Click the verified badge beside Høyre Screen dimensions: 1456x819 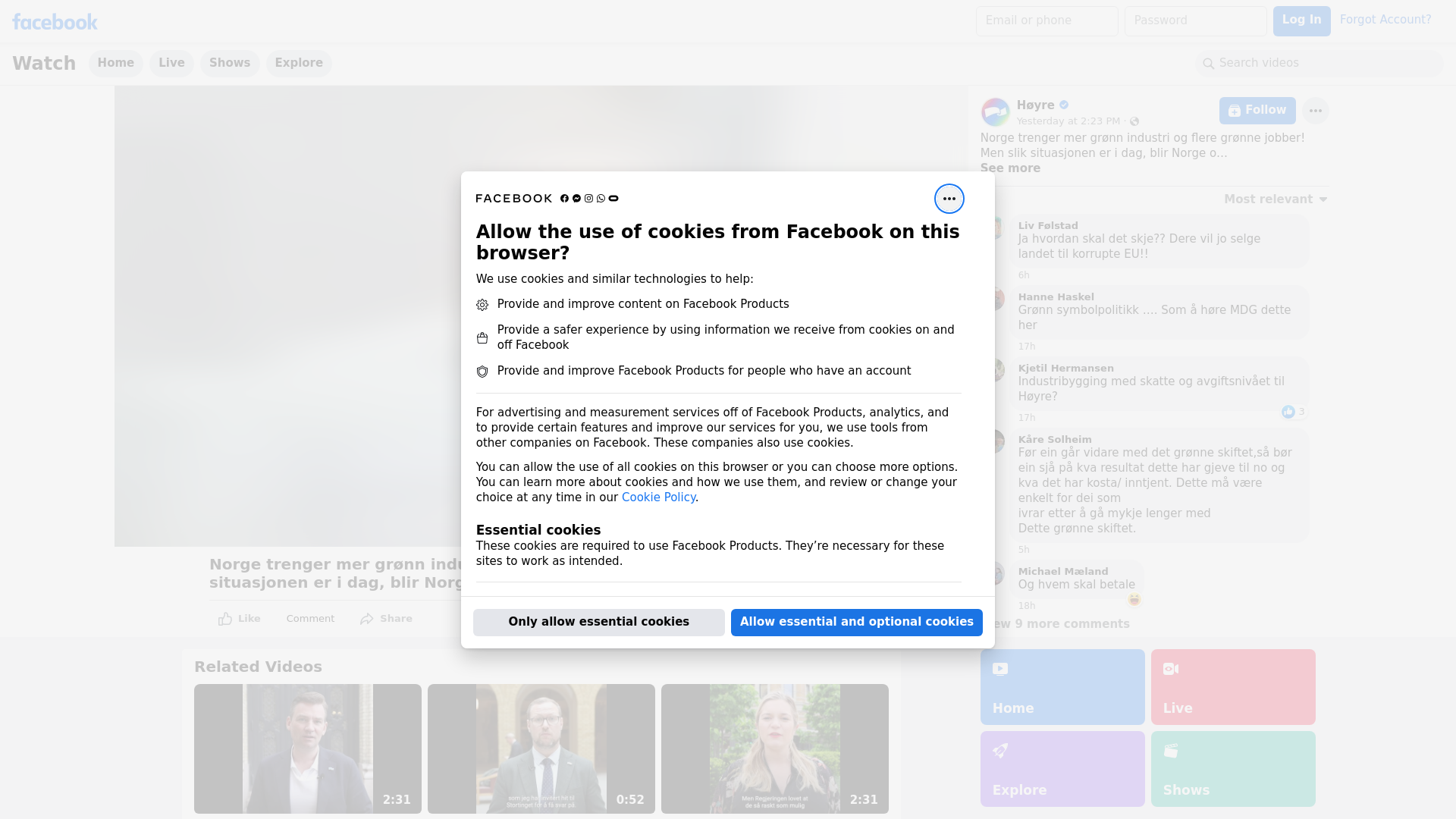click(x=1064, y=105)
